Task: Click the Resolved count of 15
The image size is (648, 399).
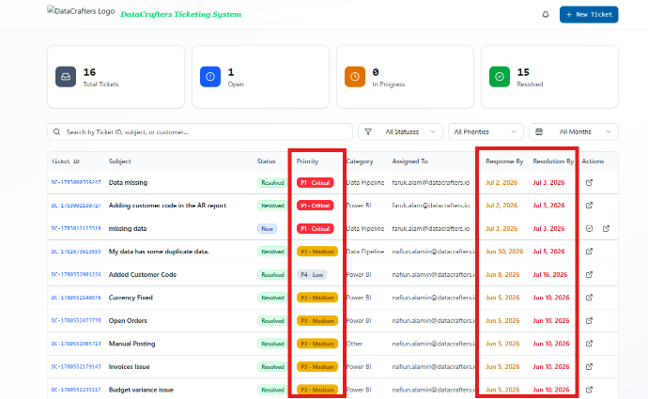Action: 523,72
